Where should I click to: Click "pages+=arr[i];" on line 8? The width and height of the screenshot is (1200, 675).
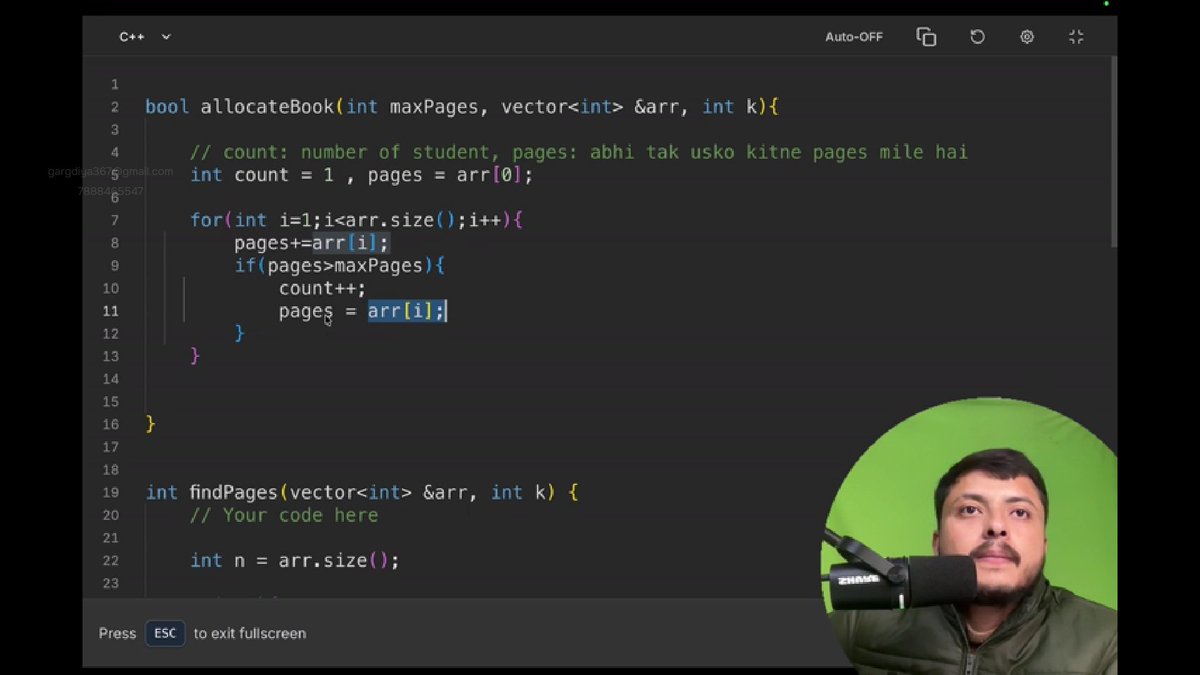(311, 243)
